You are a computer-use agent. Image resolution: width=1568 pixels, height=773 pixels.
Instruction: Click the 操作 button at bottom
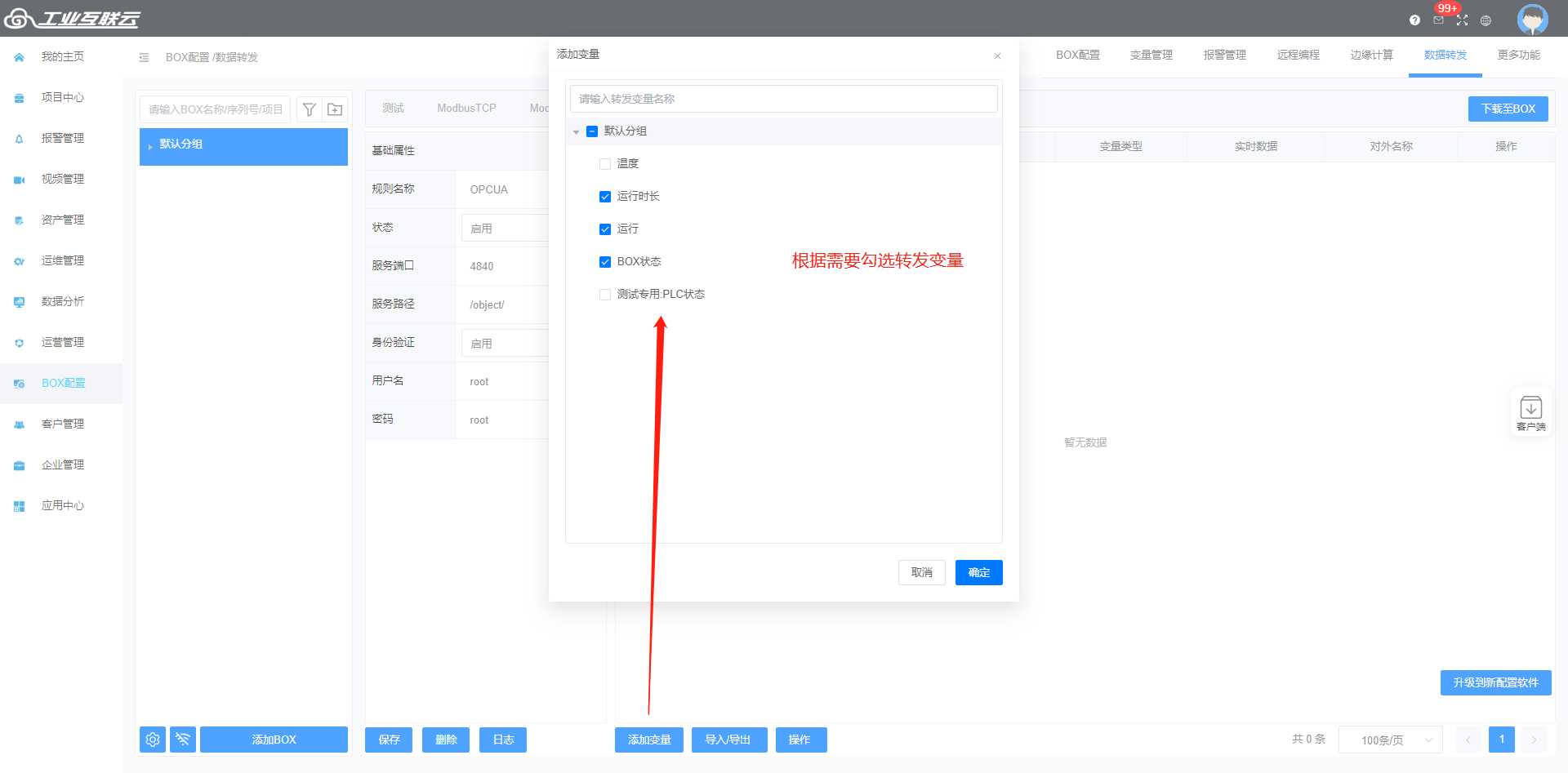tap(800, 740)
